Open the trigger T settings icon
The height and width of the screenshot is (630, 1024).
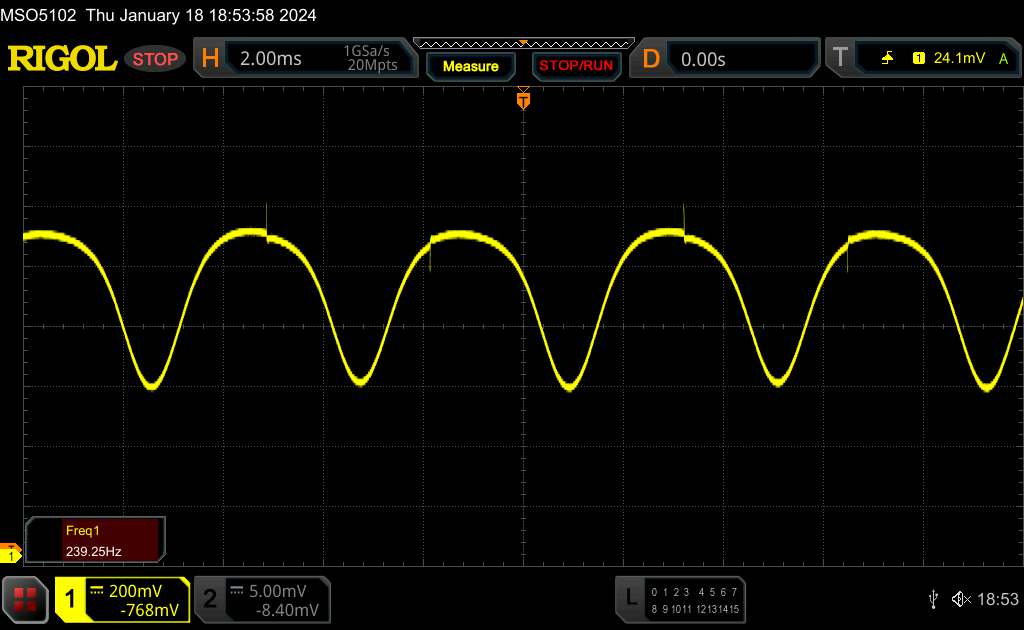840,57
